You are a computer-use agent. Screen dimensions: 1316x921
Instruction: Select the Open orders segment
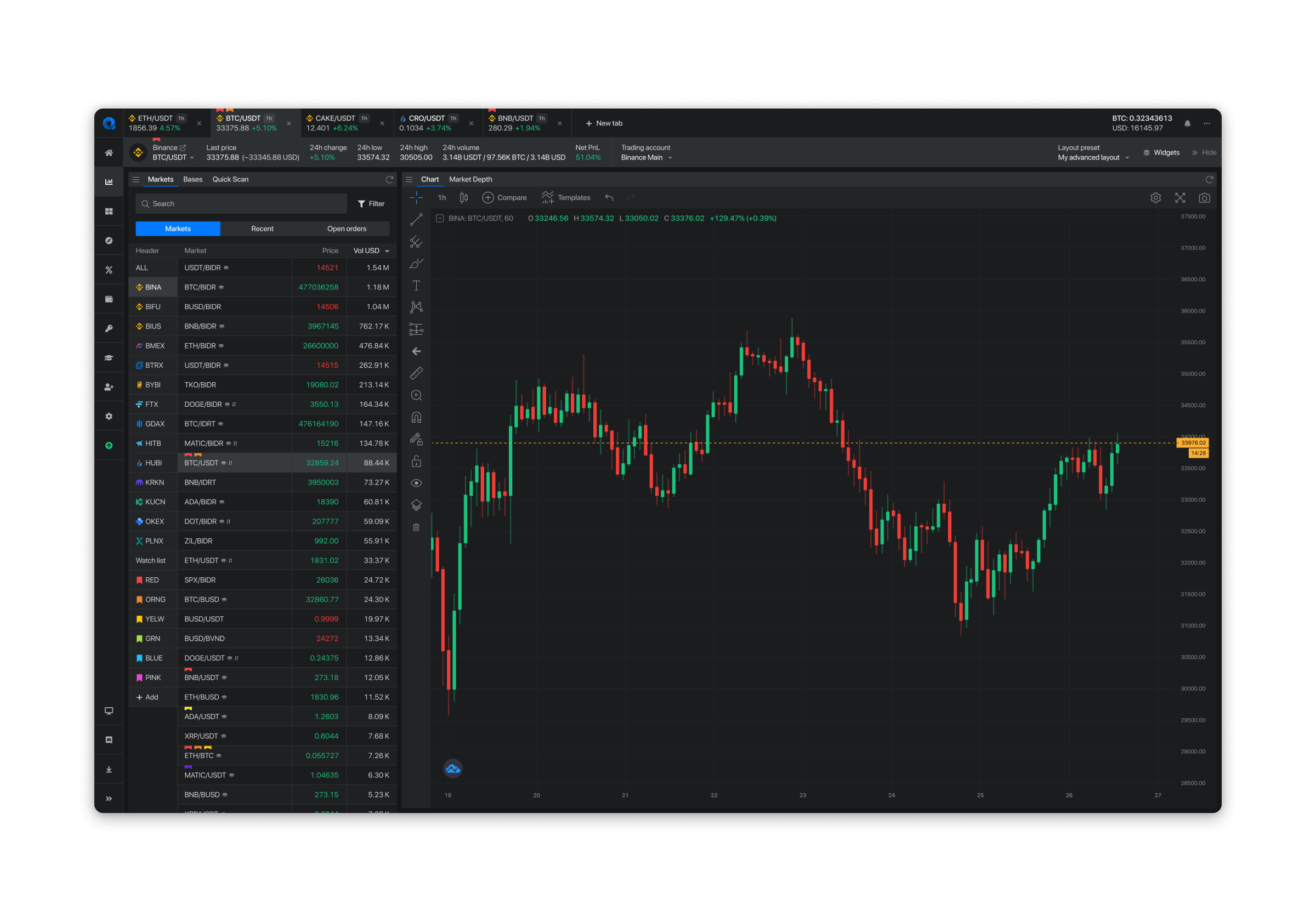pyautogui.click(x=347, y=229)
